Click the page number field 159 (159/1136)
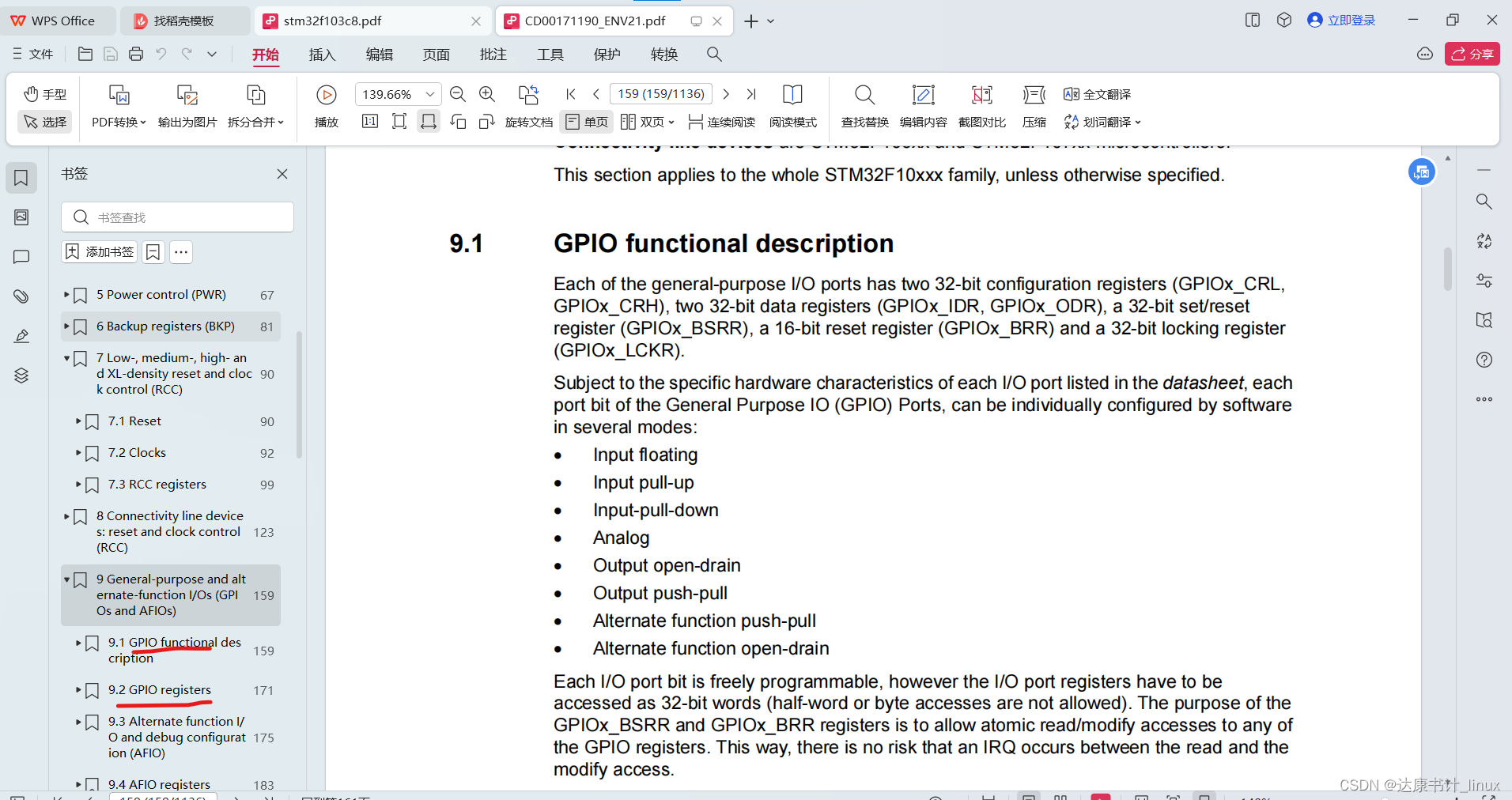 tap(661, 94)
